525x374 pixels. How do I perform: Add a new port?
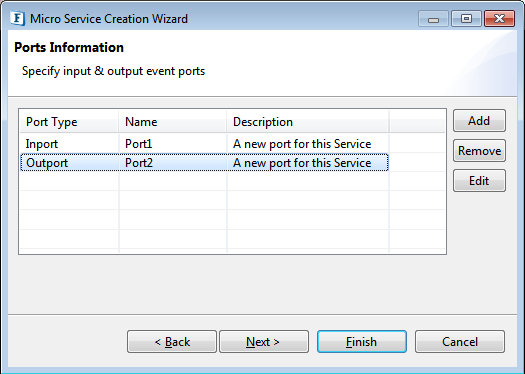[x=479, y=121]
